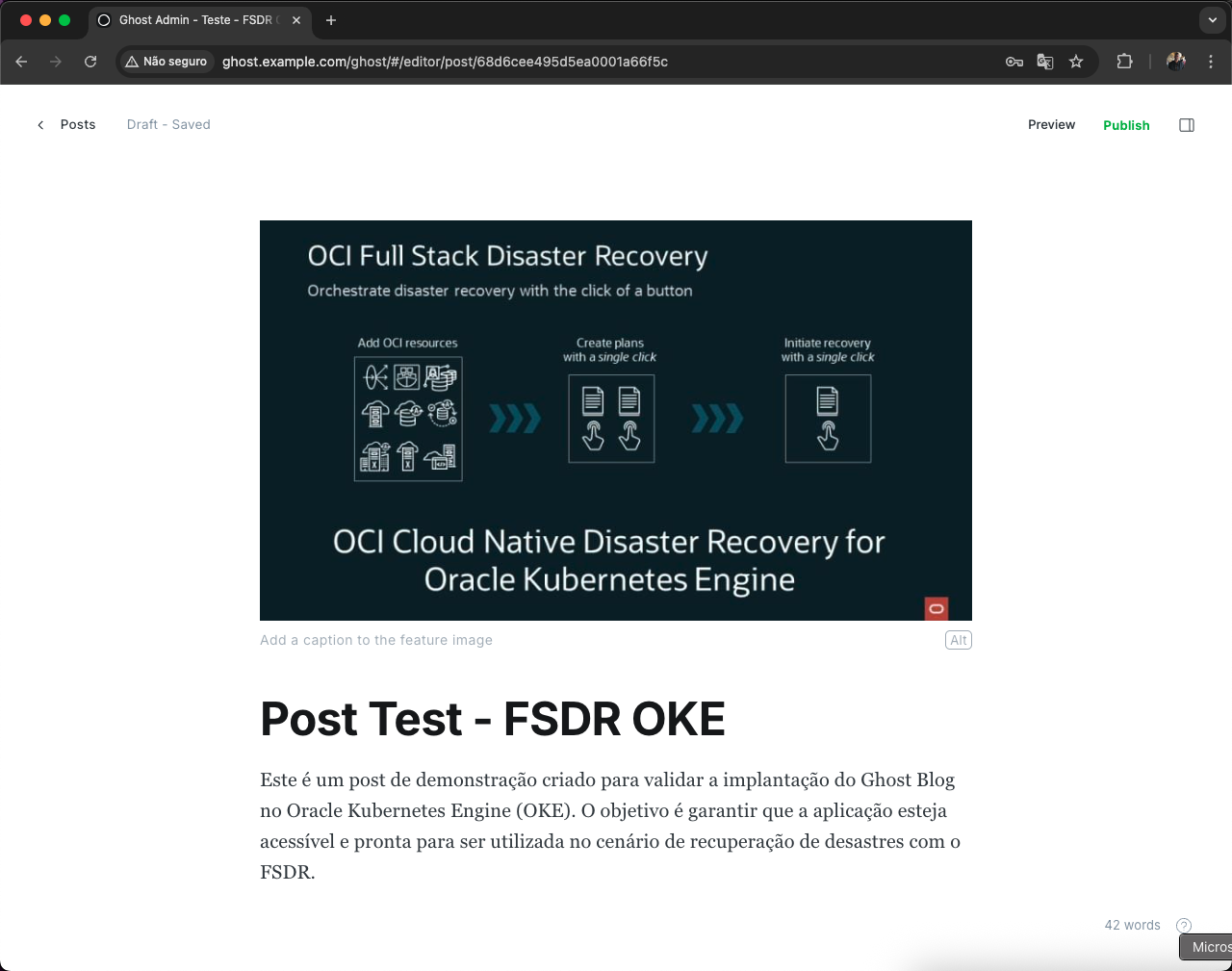This screenshot has width=1232, height=971.
Task: Open the Chrome profile avatar
Action: (1176, 62)
